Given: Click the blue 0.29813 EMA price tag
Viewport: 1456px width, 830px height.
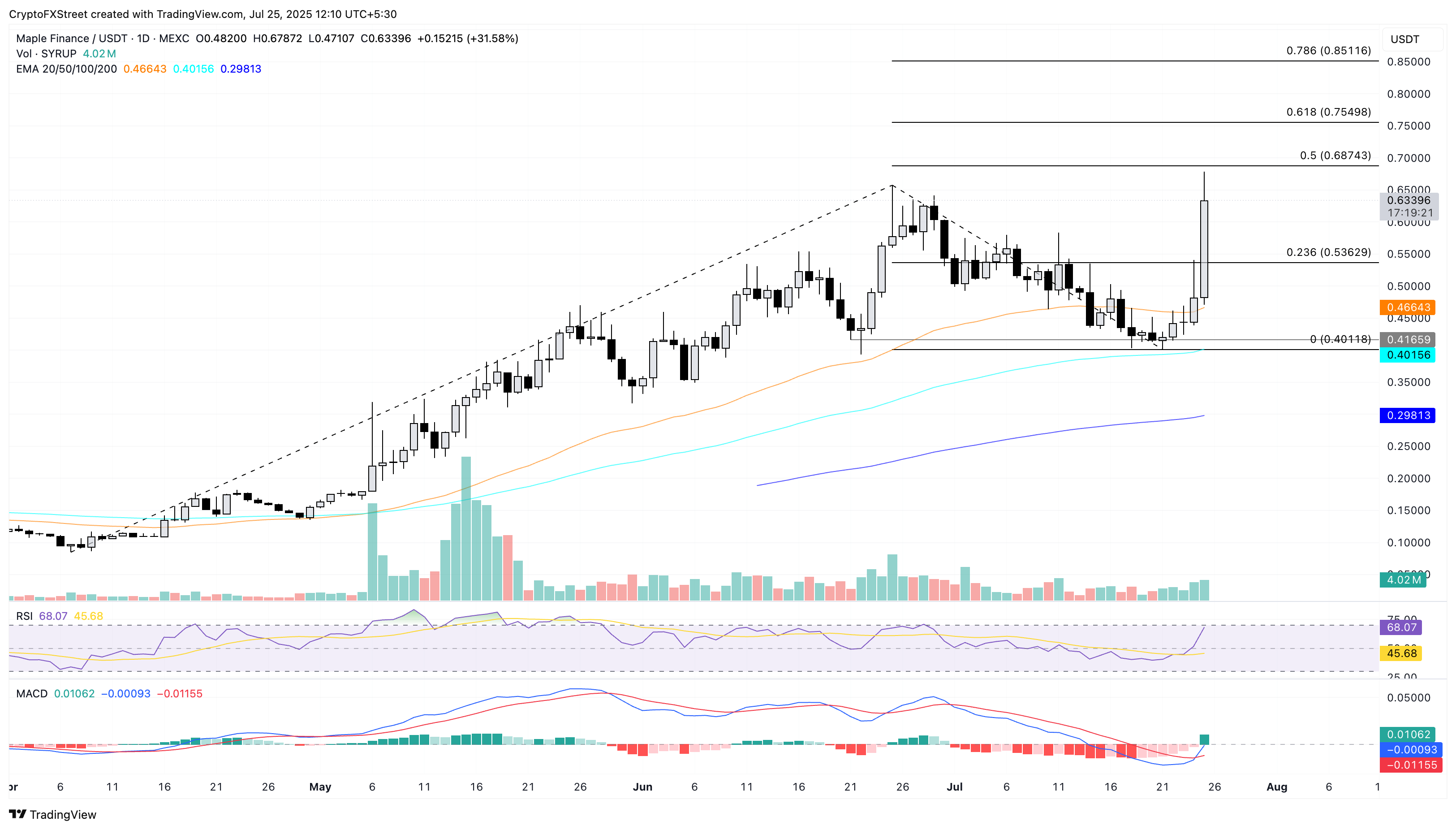Looking at the screenshot, I should (x=1407, y=415).
